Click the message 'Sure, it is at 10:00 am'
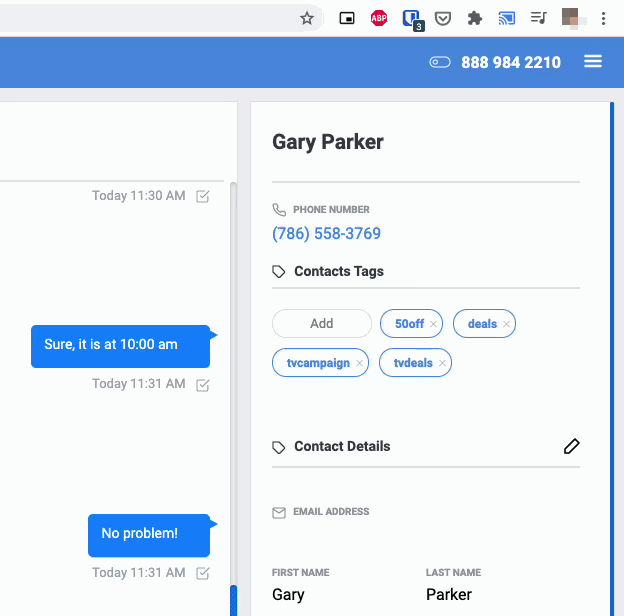Image resolution: width=624 pixels, height=616 pixels. [121, 347]
